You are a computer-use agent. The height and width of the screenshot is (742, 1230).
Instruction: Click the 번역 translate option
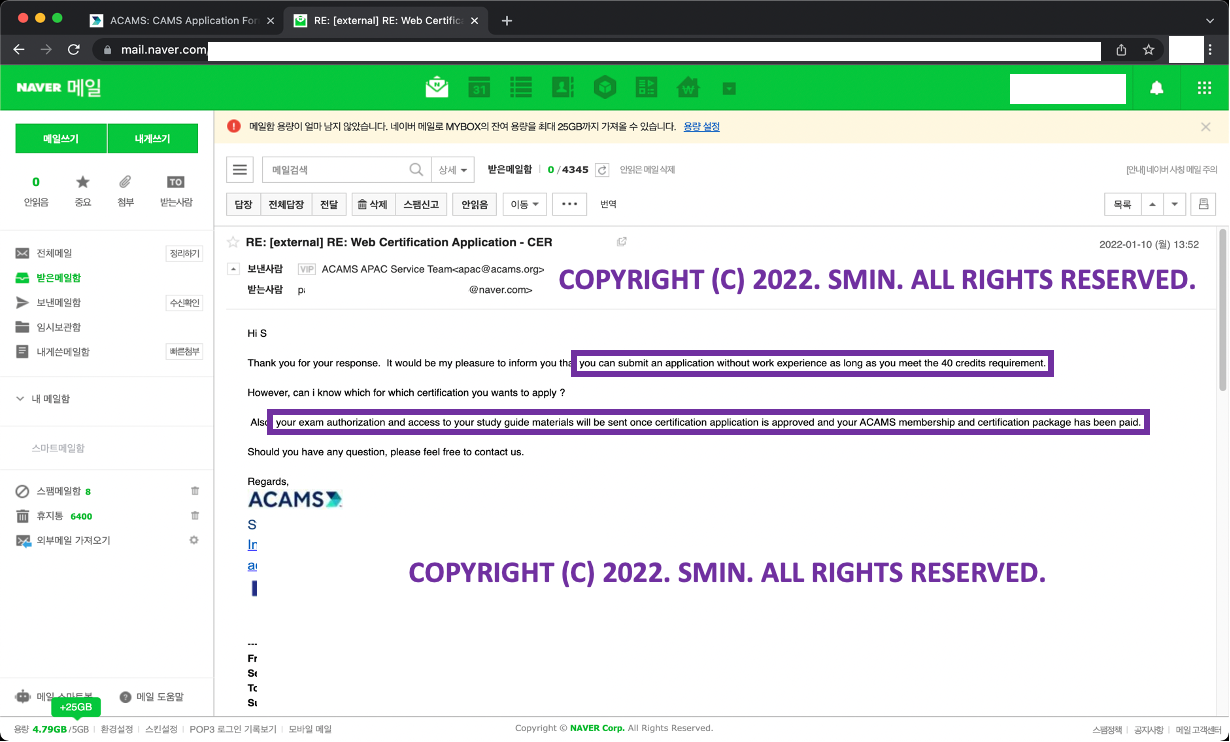(608, 204)
